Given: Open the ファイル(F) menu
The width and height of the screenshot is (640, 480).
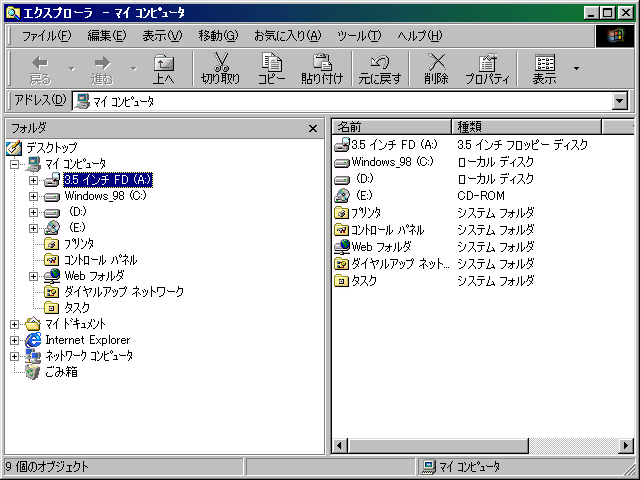Looking at the screenshot, I should (x=47, y=36).
